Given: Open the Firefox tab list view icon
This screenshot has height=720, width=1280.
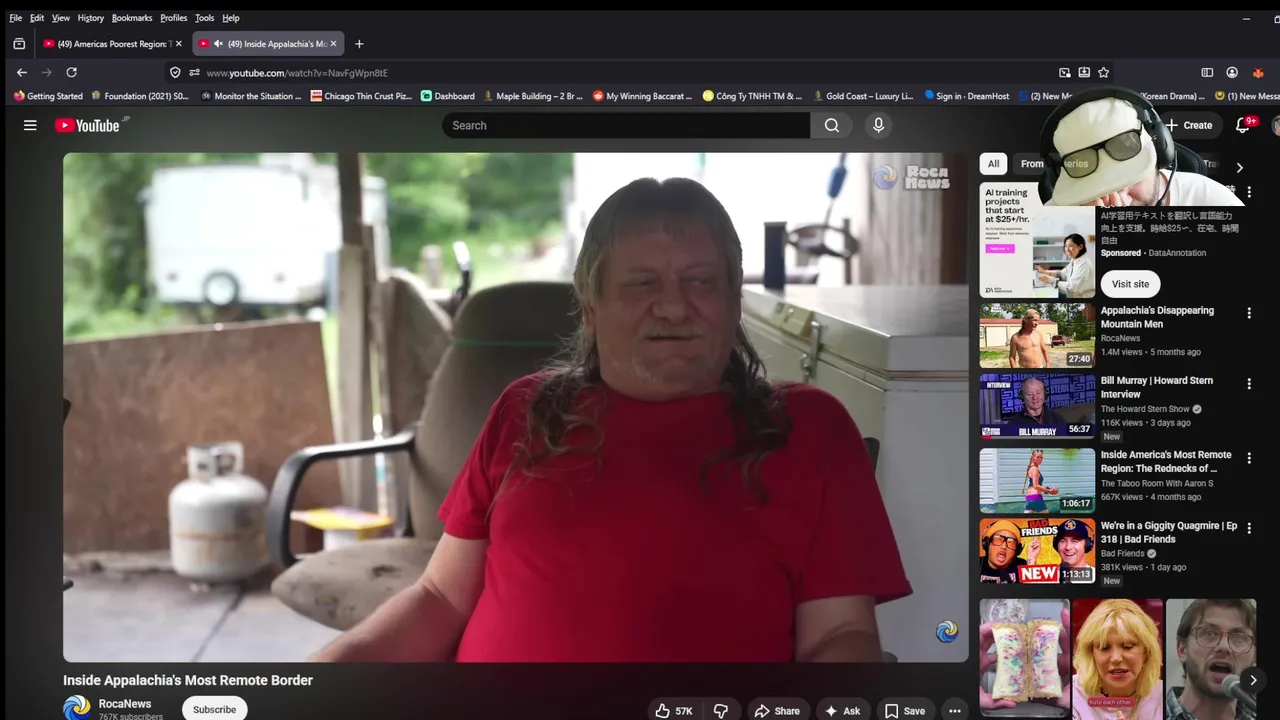Looking at the screenshot, I should click(19, 44).
